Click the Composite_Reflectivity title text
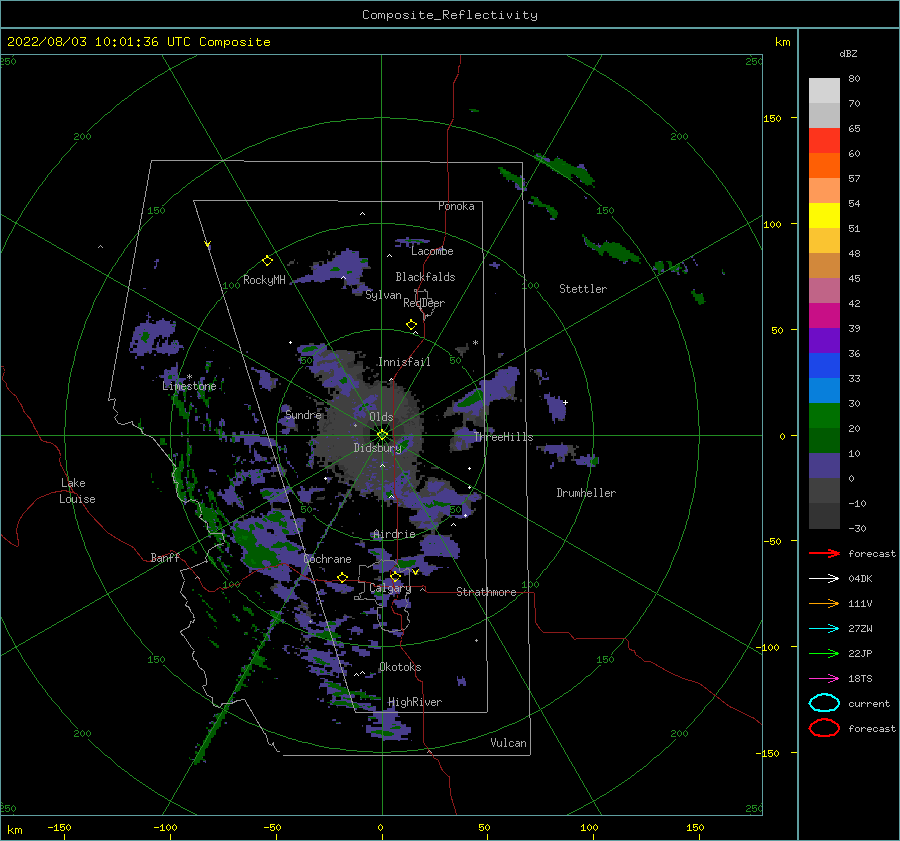This screenshot has height=841, width=900. pyautogui.click(x=450, y=15)
